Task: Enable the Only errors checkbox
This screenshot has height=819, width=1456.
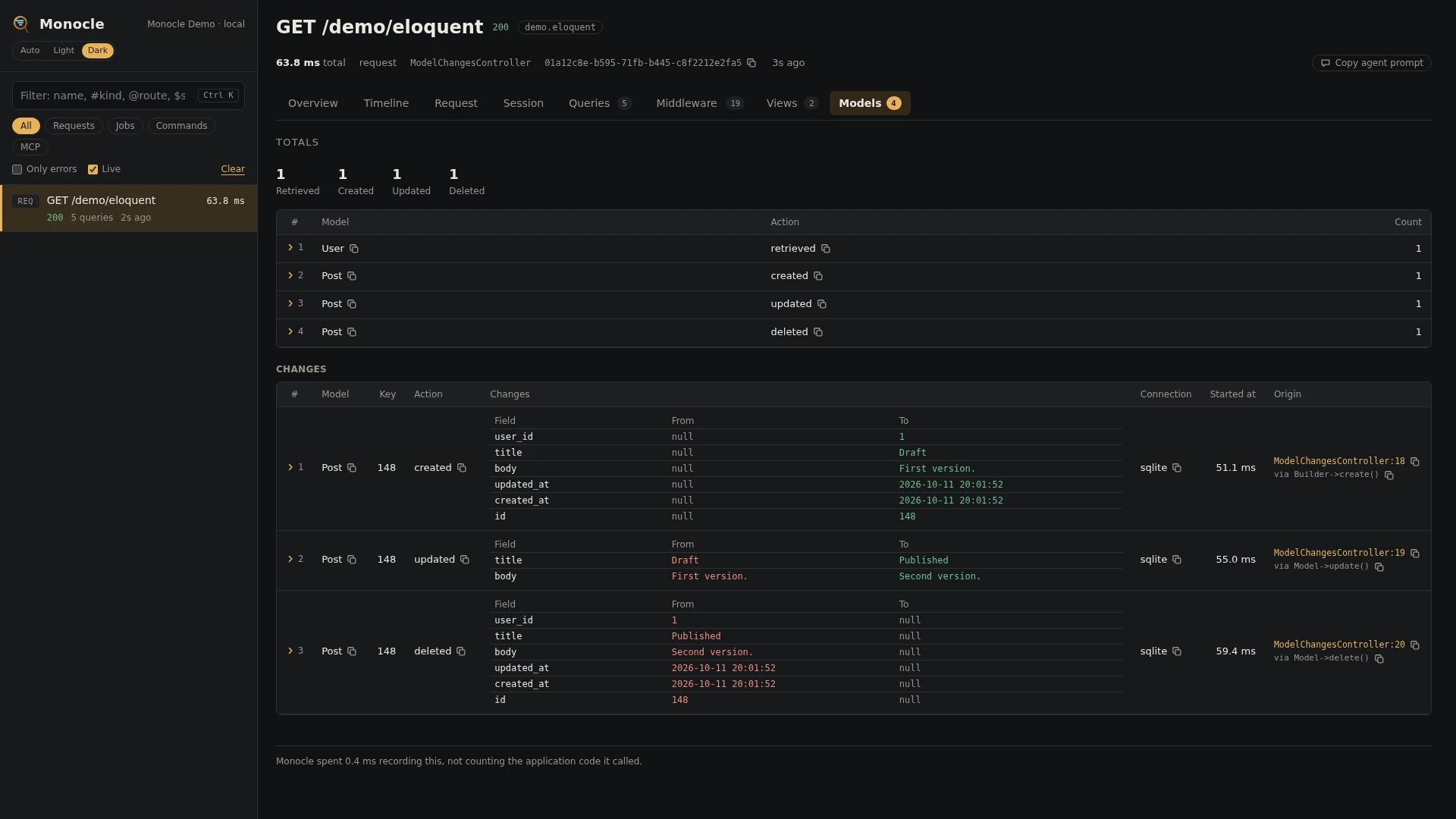Action: coord(17,170)
